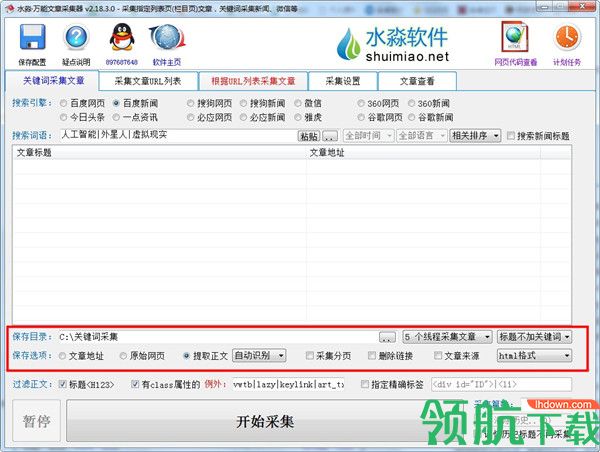
Task: Click the 文章地址 column header
Action: coord(423,153)
